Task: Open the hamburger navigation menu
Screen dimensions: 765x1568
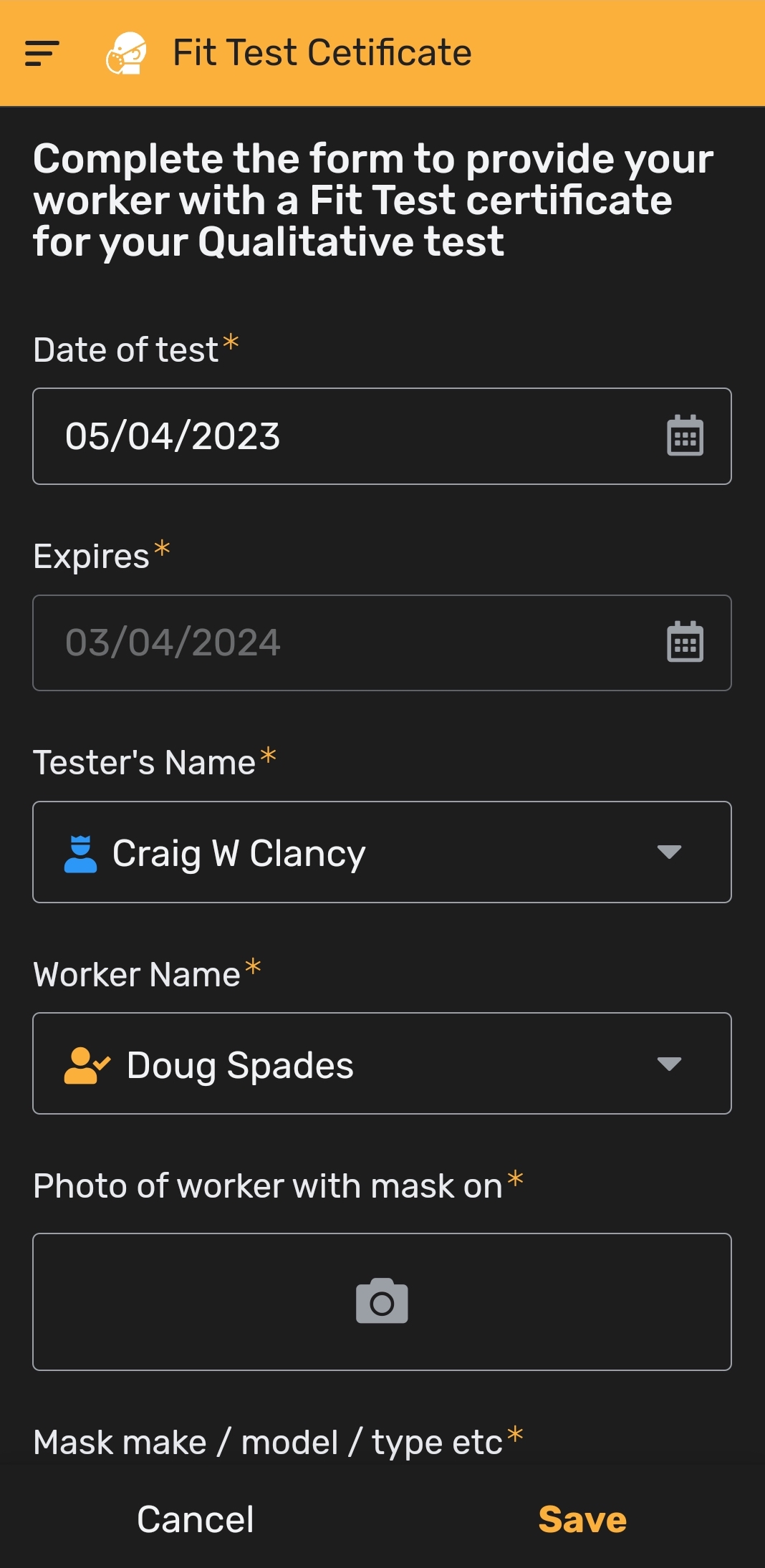Action: pyautogui.click(x=42, y=54)
